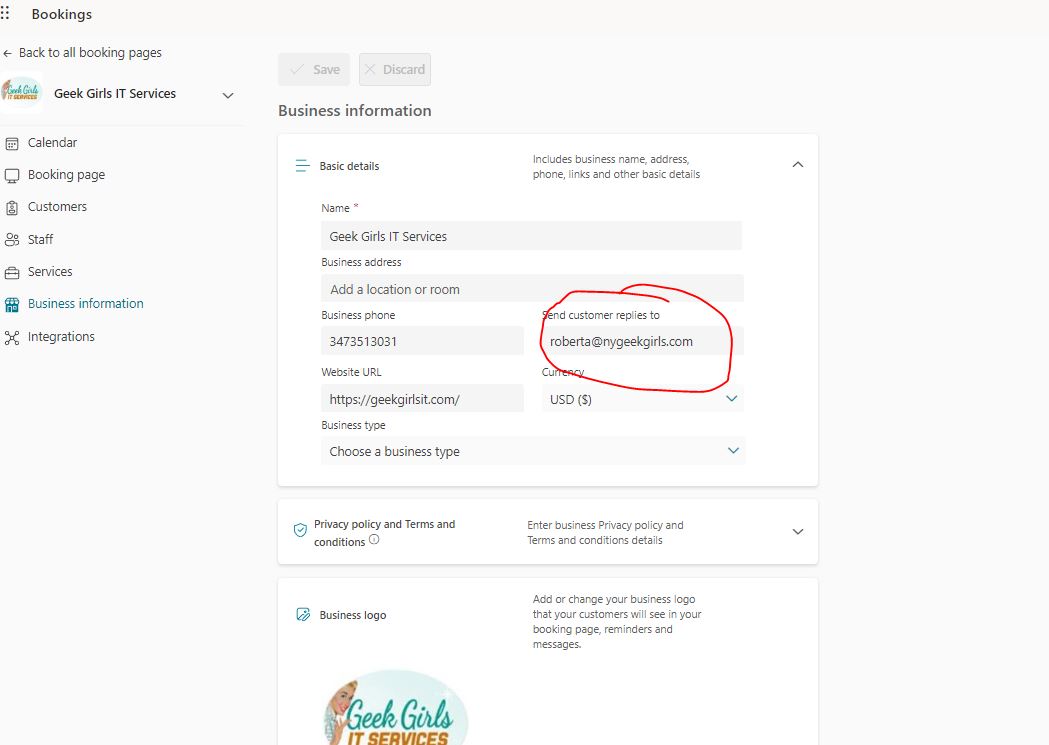Click the Calendar icon in sidebar
The width and height of the screenshot is (1049, 745).
[x=12, y=143]
